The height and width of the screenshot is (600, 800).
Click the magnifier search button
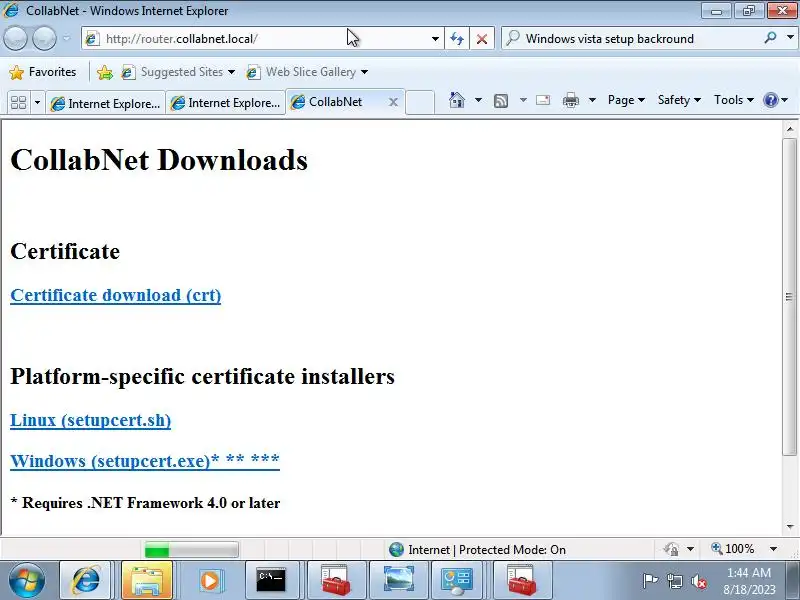[x=770, y=38]
